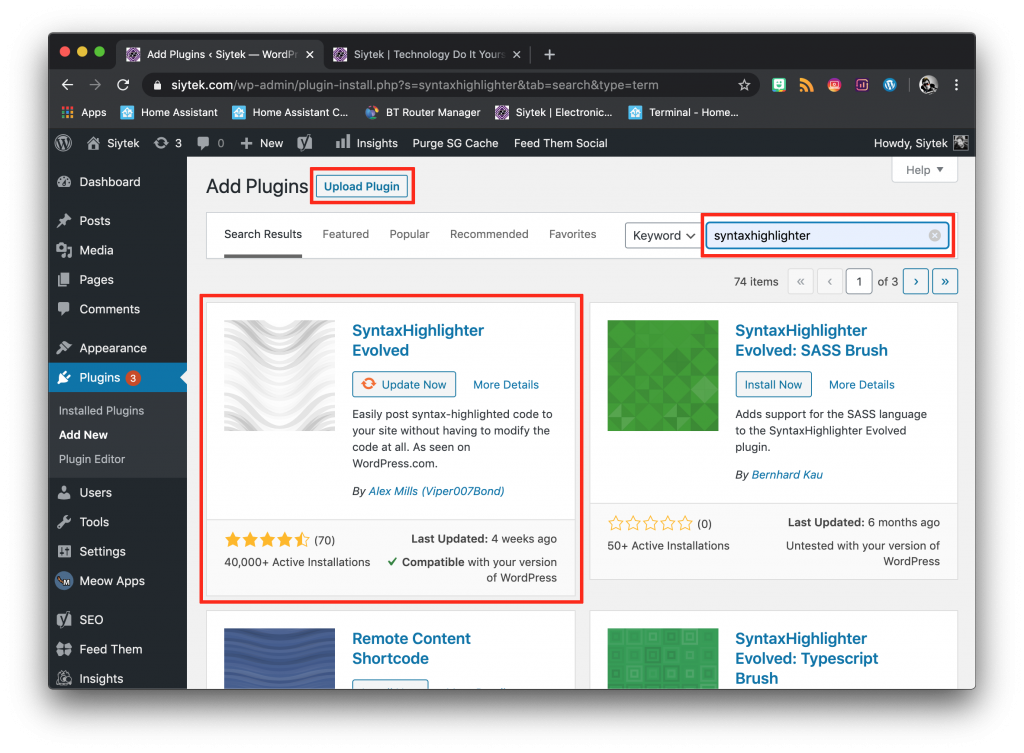
Task: Open the Remote Content Shortcode plugin title
Action: 411,649
